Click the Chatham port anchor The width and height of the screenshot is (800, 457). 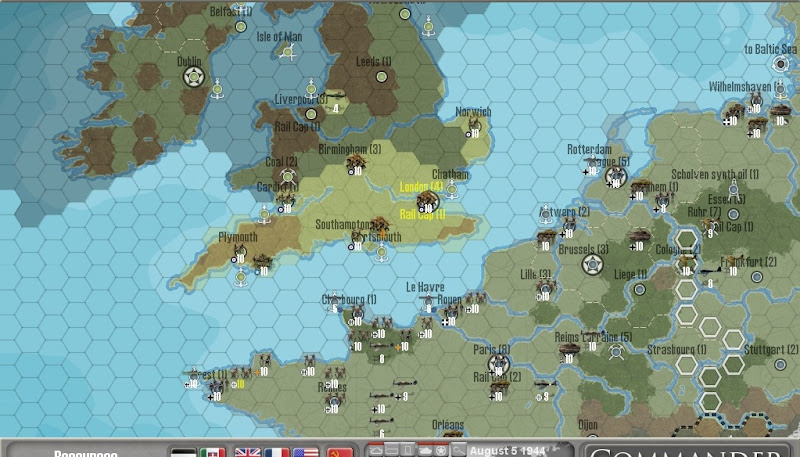452,190
